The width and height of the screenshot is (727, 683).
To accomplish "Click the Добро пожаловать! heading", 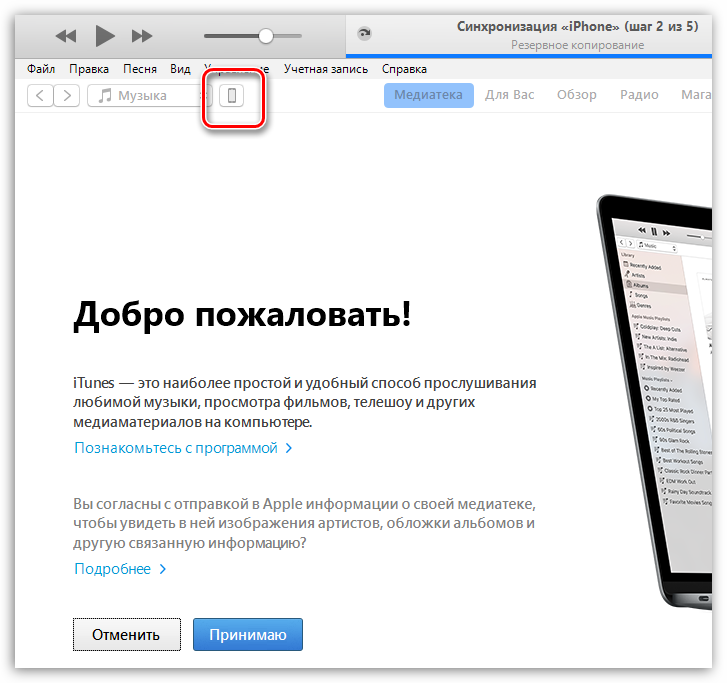I will [242, 315].
